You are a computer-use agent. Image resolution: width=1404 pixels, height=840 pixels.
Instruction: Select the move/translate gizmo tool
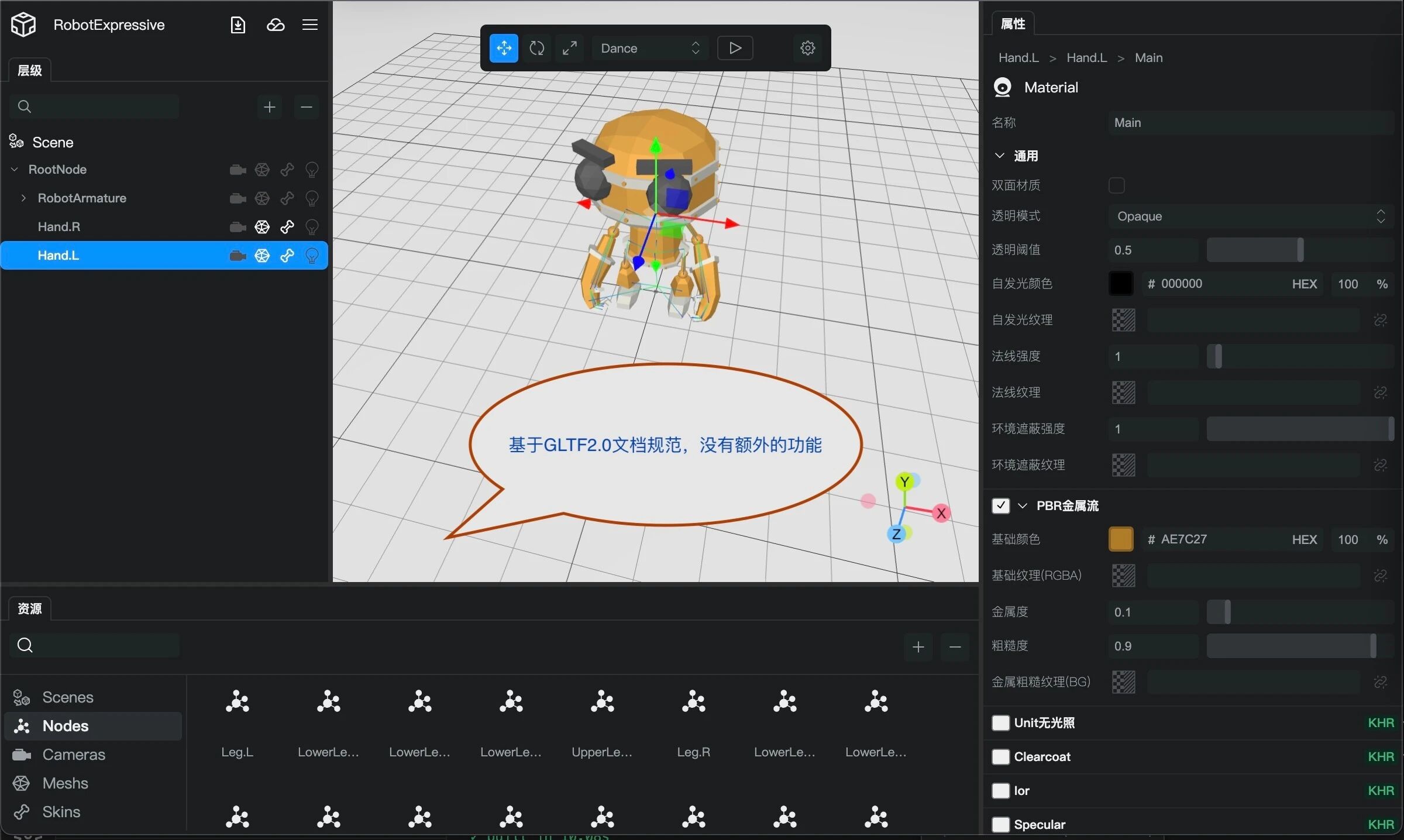click(x=504, y=48)
